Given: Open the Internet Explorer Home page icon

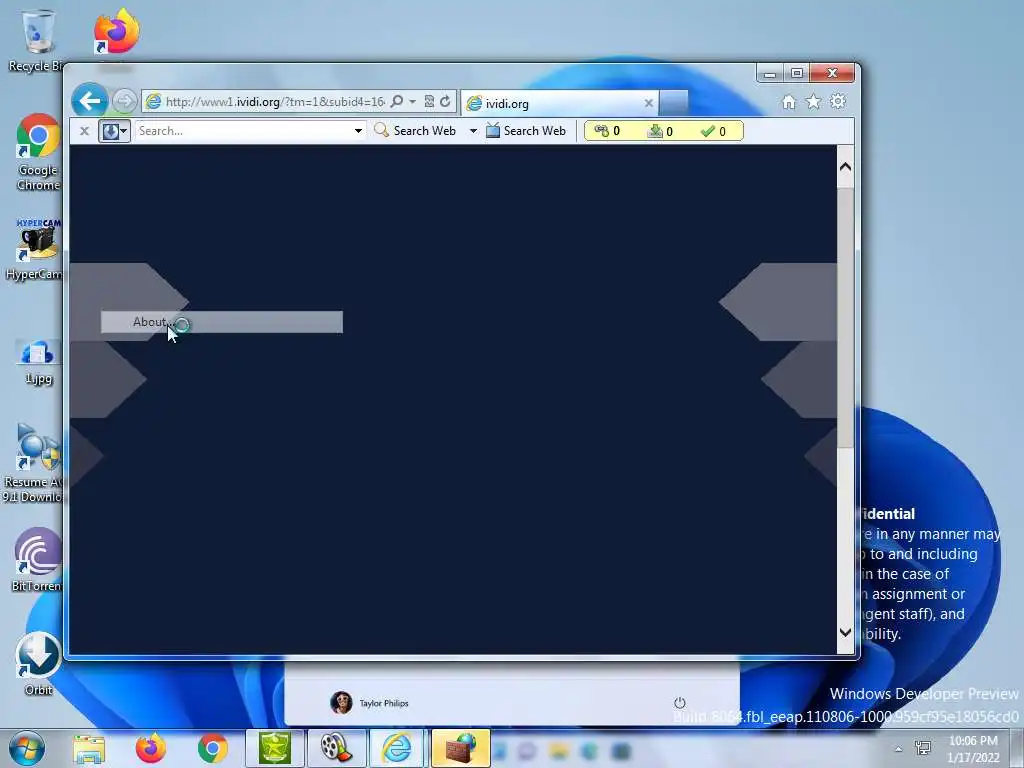Looking at the screenshot, I should 789,102.
